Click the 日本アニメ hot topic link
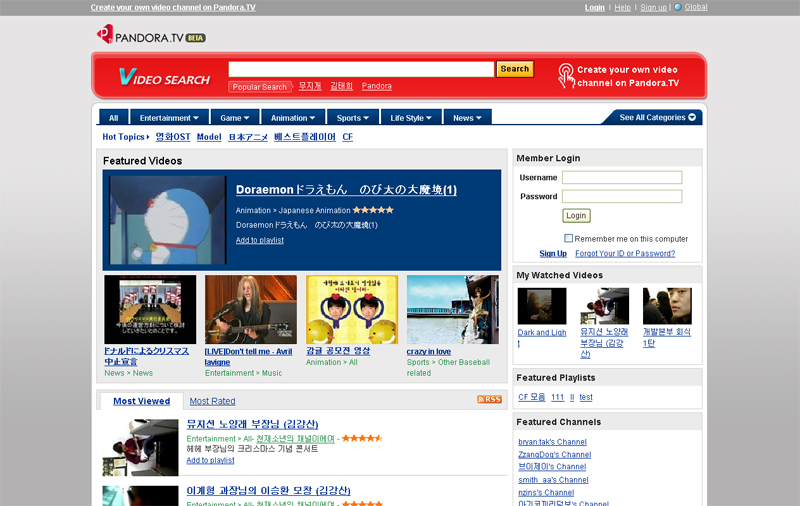The height and width of the screenshot is (506, 800). [248, 137]
